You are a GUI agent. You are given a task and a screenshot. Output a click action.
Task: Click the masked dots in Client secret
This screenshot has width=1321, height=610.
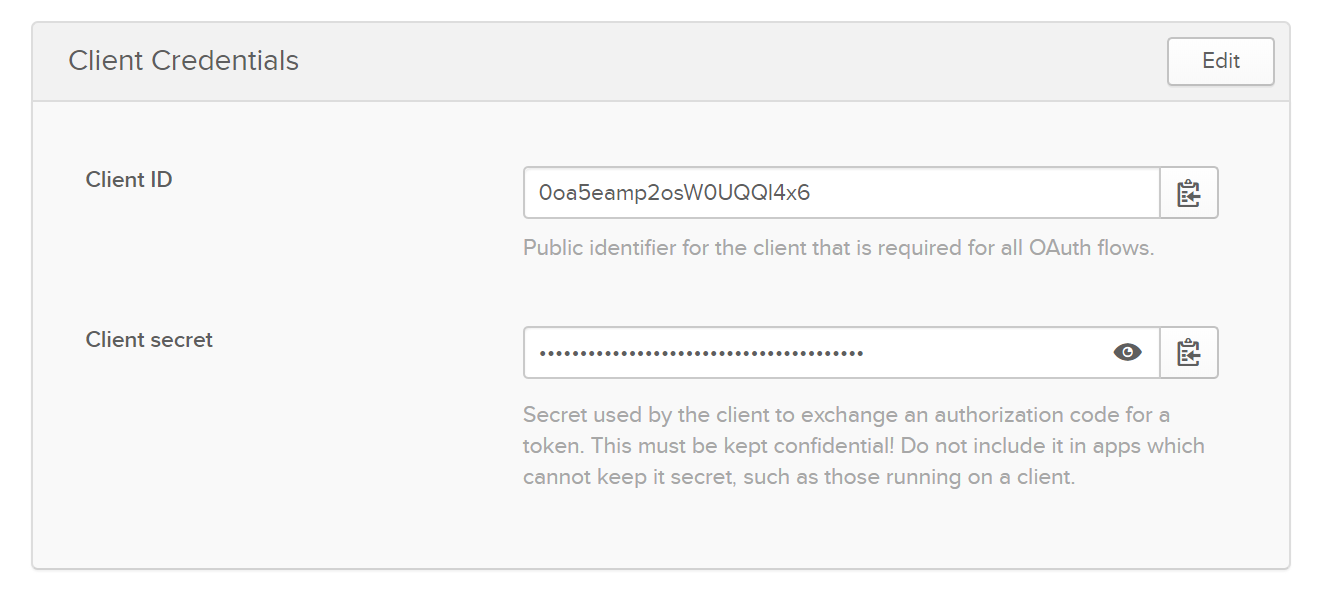[x=700, y=353]
